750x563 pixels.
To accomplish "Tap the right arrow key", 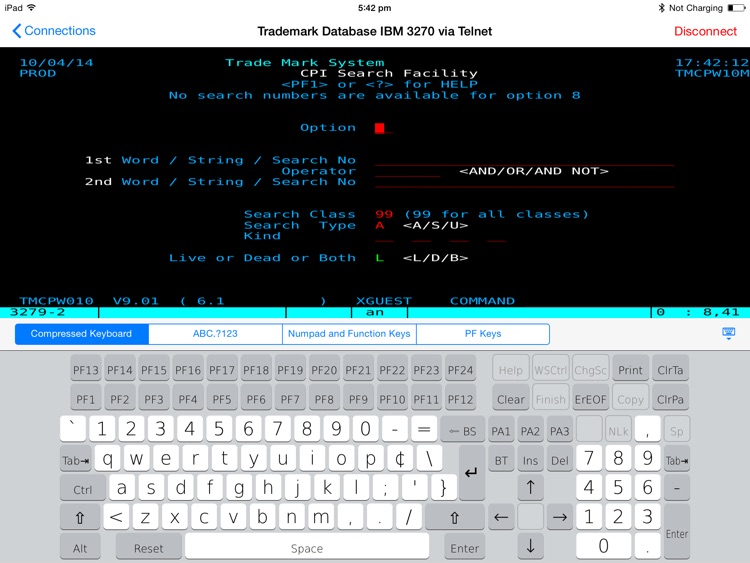I will (560, 517).
